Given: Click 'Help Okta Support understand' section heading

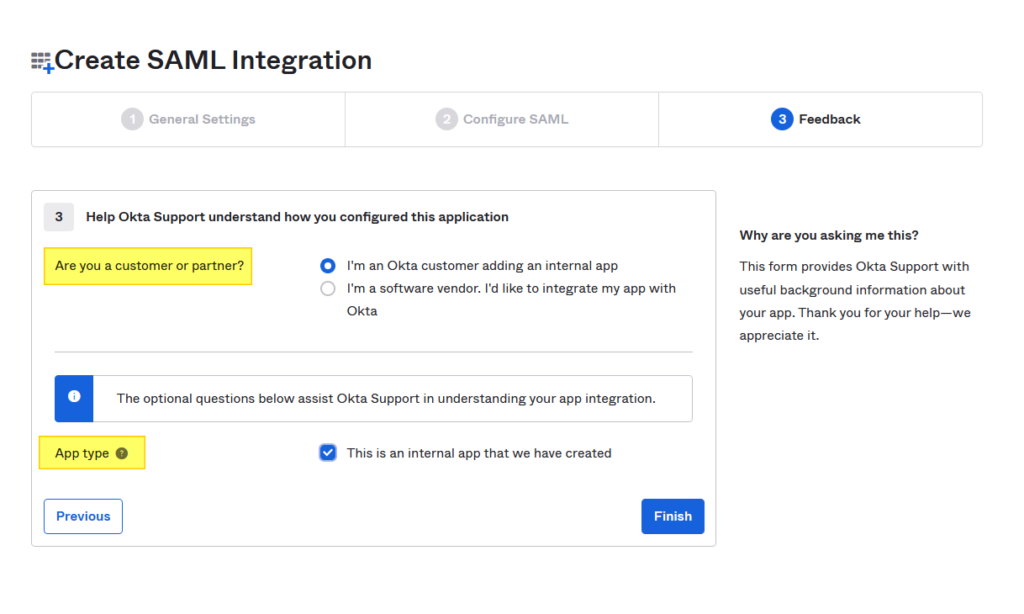Looking at the screenshot, I should pos(297,217).
